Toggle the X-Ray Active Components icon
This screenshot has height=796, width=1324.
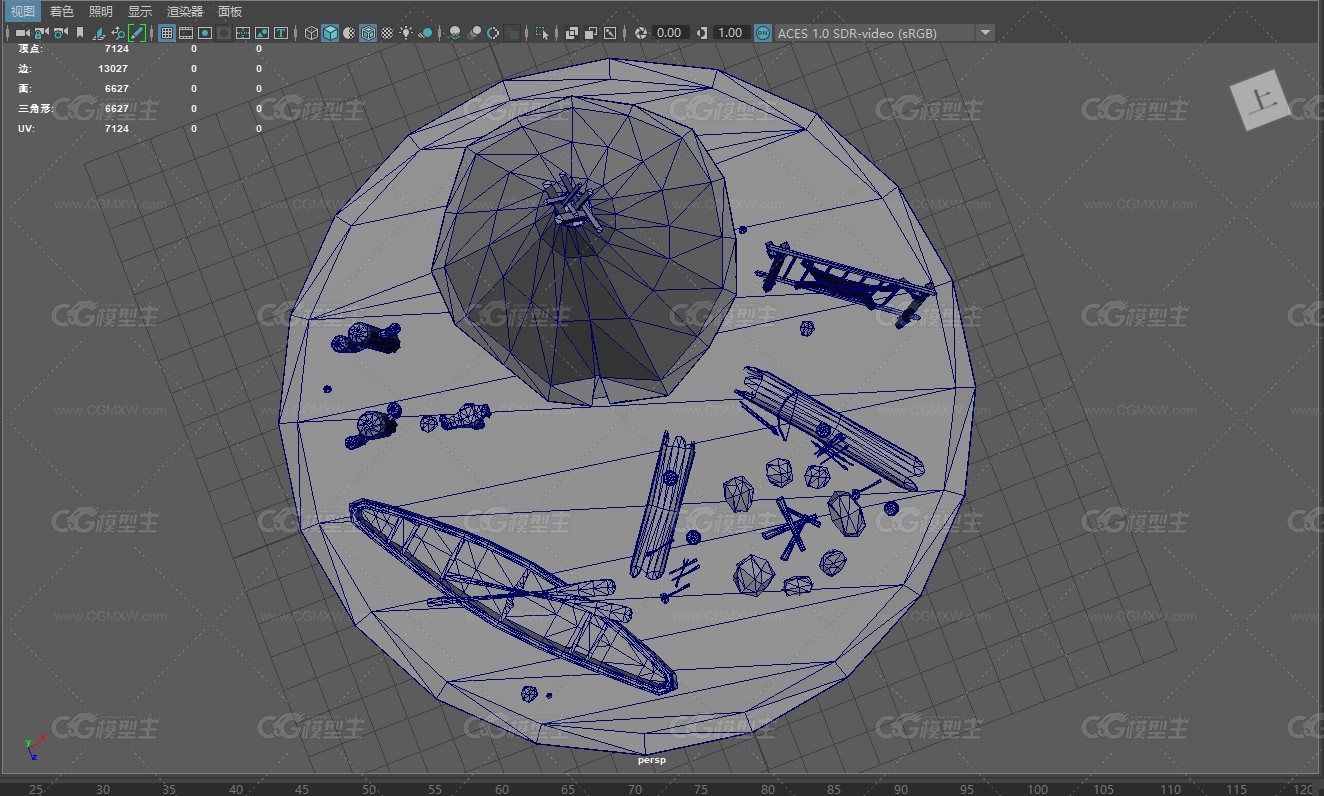591,33
